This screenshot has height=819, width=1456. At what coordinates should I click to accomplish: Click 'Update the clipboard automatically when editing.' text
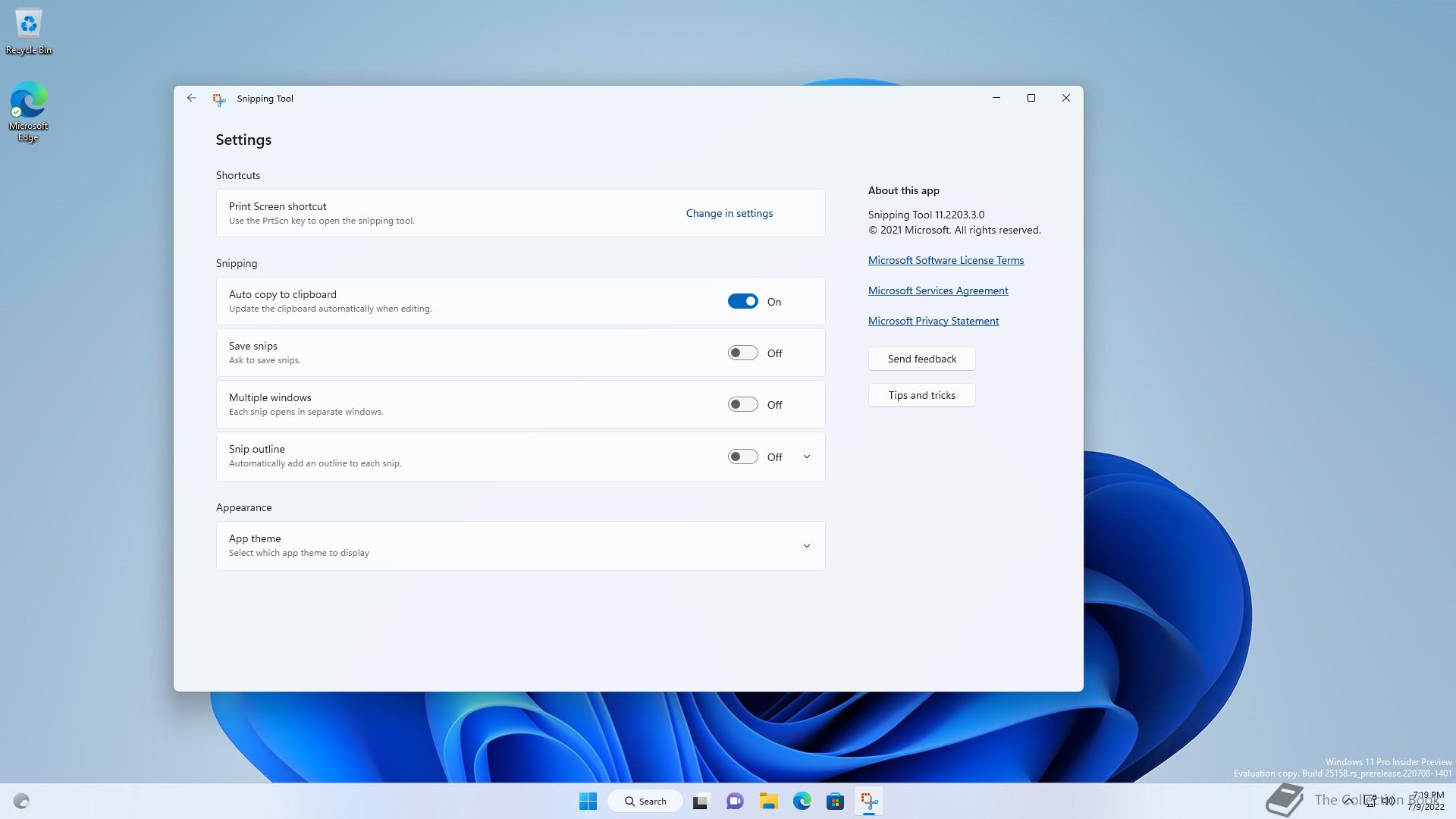tap(331, 309)
